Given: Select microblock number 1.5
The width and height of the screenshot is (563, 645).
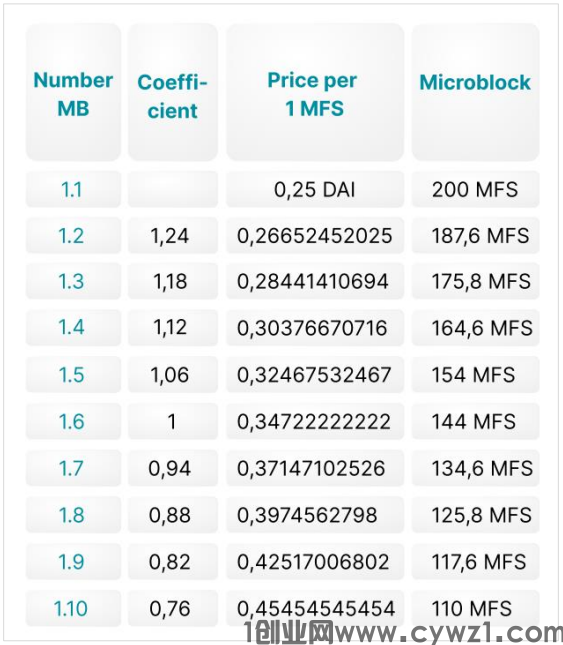Looking at the screenshot, I should coord(72,375).
